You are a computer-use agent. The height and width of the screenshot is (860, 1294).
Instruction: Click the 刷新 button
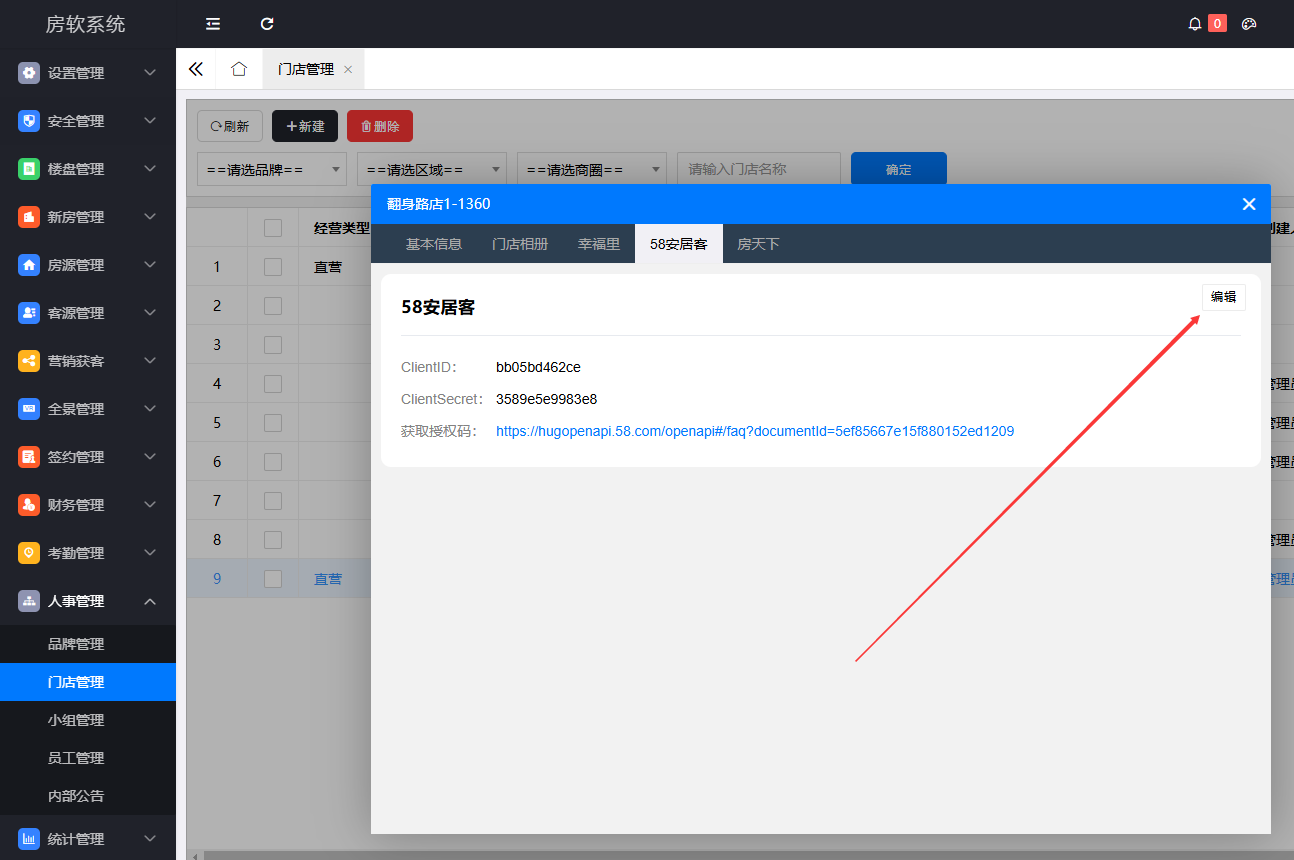230,126
